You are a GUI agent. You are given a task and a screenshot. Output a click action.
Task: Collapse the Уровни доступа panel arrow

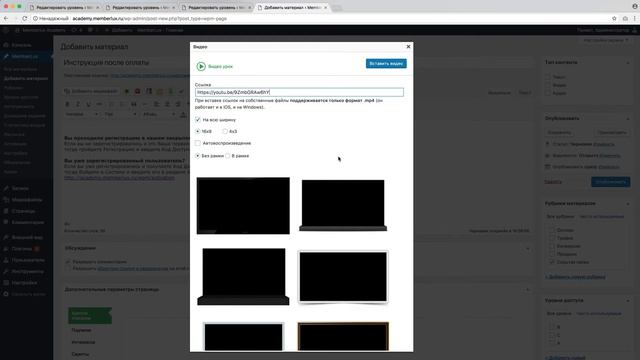point(628,301)
